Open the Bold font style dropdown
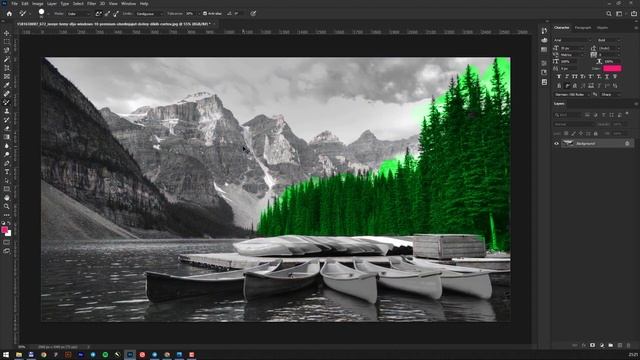 pos(609,40)
